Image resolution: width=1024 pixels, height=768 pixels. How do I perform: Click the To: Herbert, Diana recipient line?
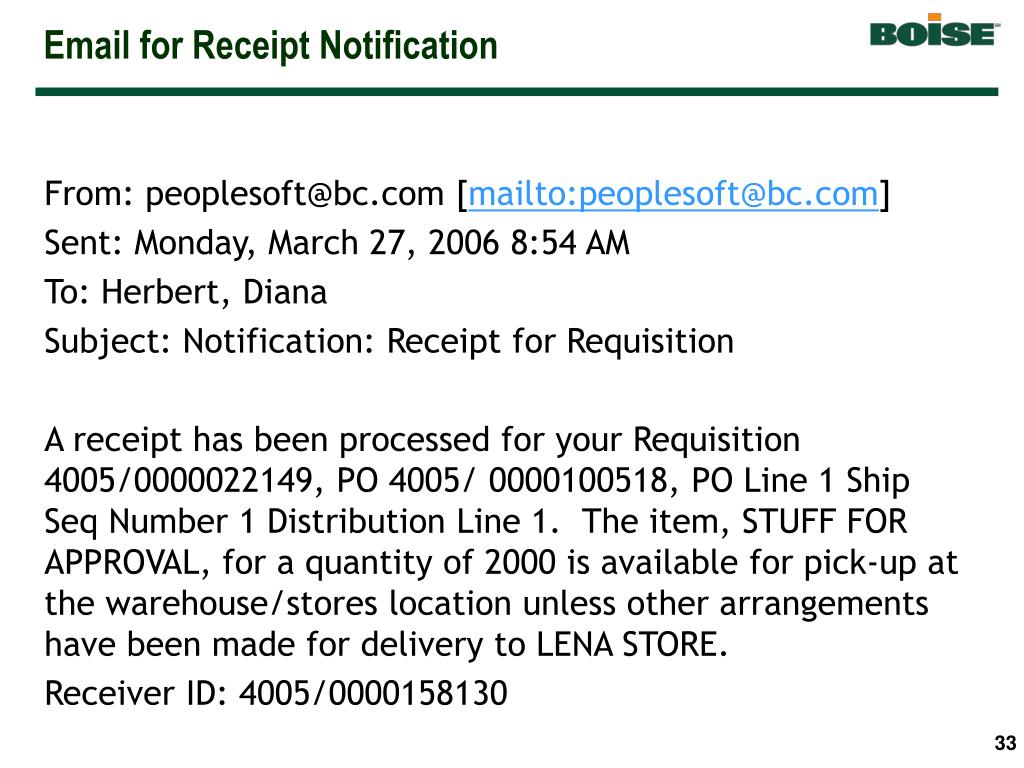coord(185,293)
